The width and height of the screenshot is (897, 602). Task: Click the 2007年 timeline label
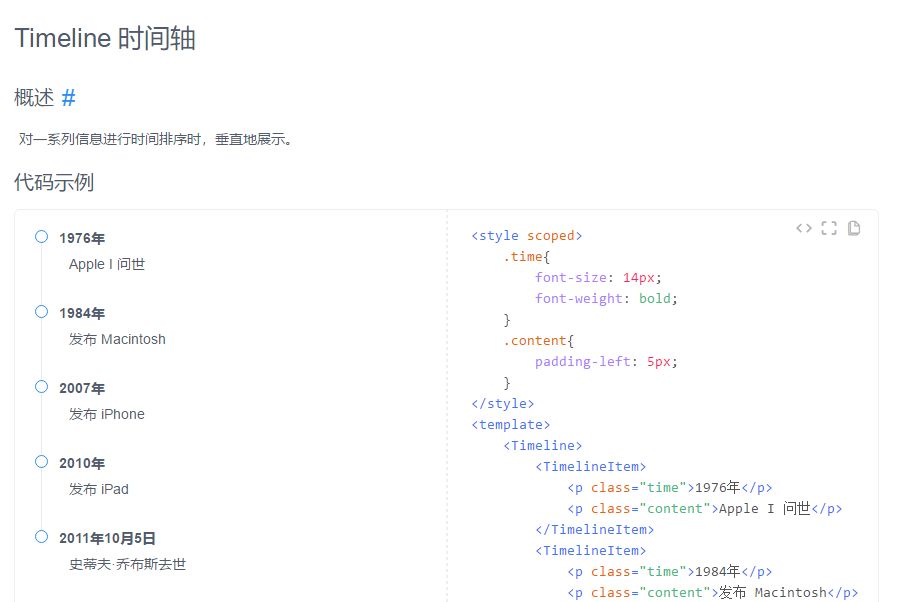[x=82, y=388]
